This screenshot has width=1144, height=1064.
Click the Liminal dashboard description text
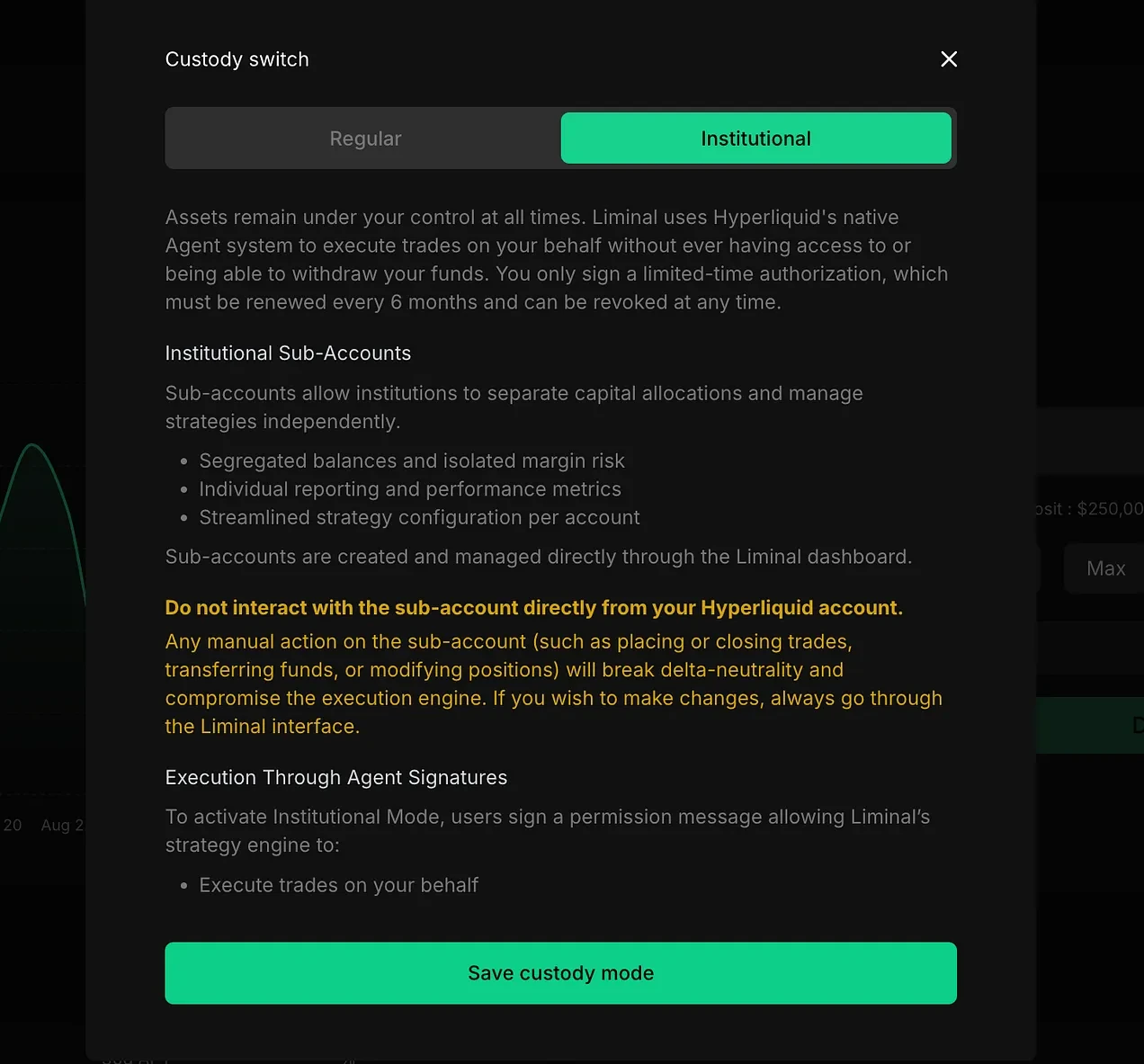point(538,556)
